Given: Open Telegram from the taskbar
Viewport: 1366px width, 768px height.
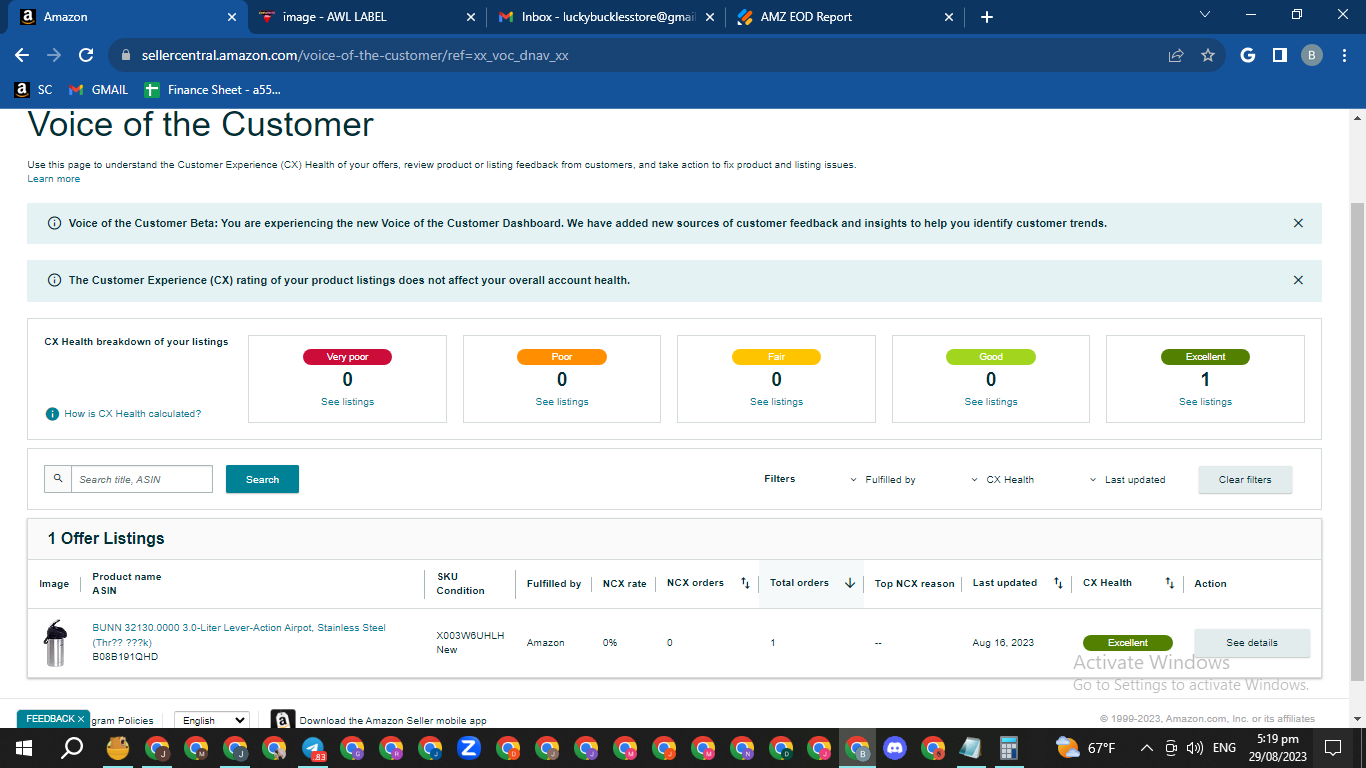Looking at the screenshot, I should coord(313,748).
